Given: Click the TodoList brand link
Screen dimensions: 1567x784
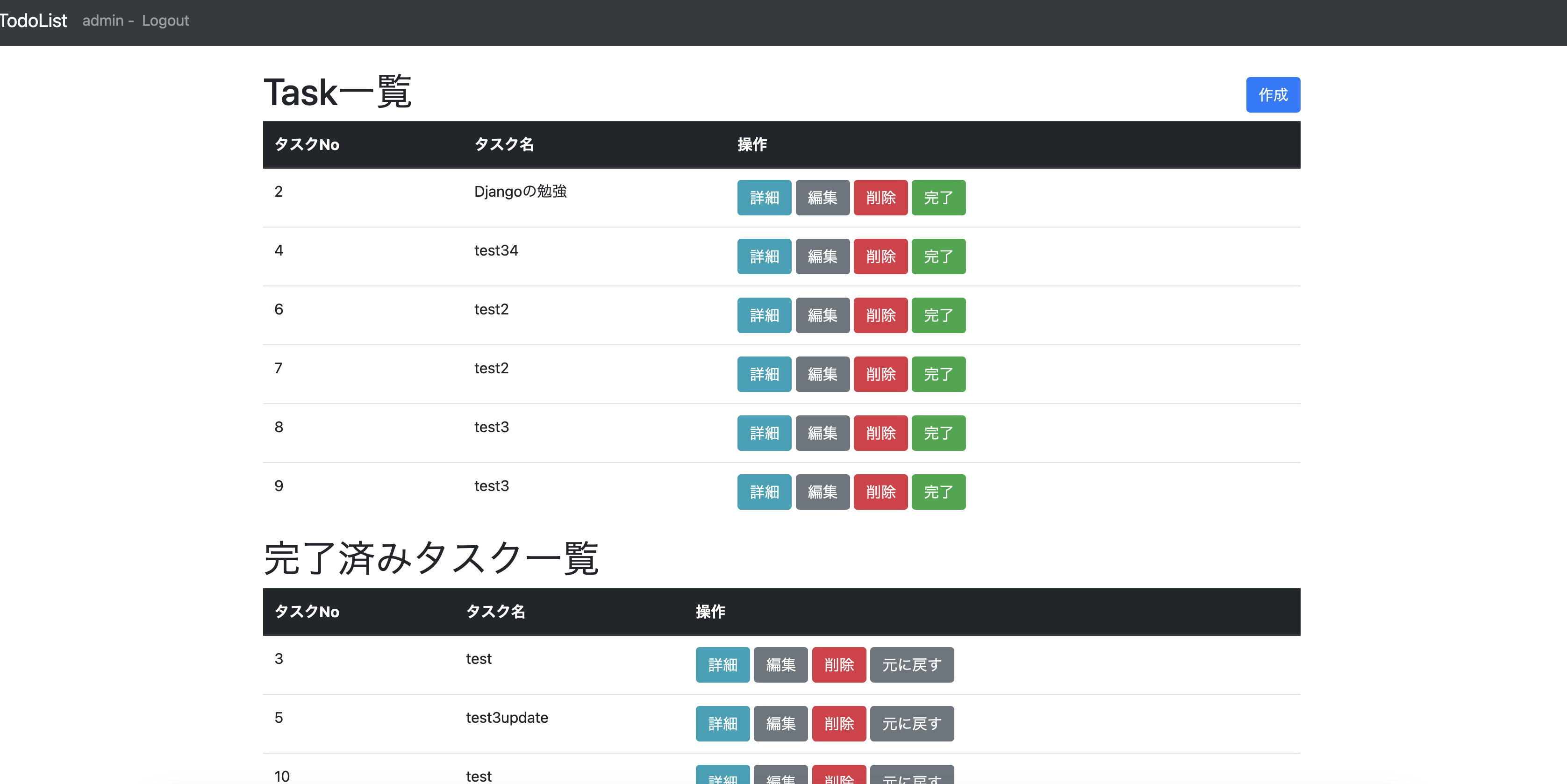Looking at the screenshot, I should pos(34,20).
